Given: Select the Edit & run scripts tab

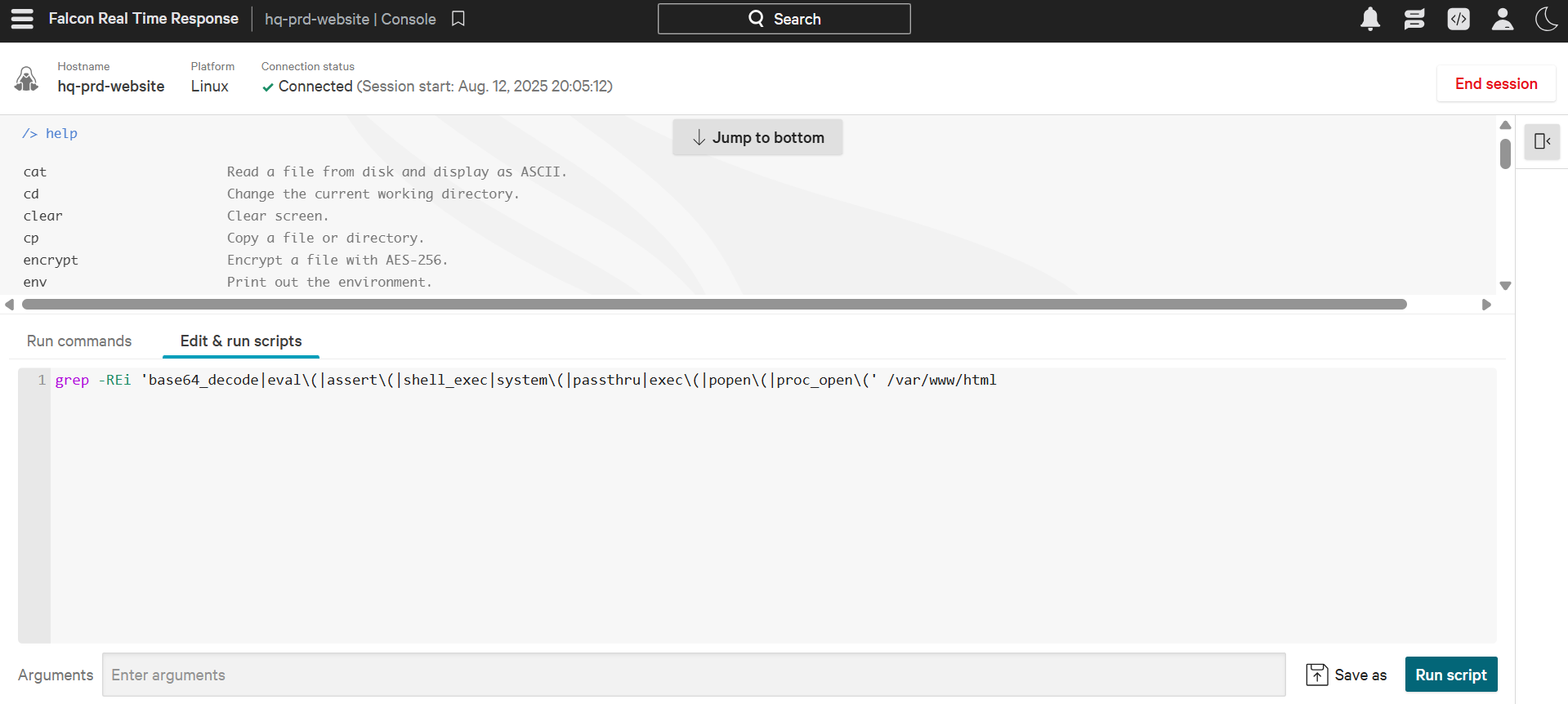Looking at the screenshot, I should (241, 341).
